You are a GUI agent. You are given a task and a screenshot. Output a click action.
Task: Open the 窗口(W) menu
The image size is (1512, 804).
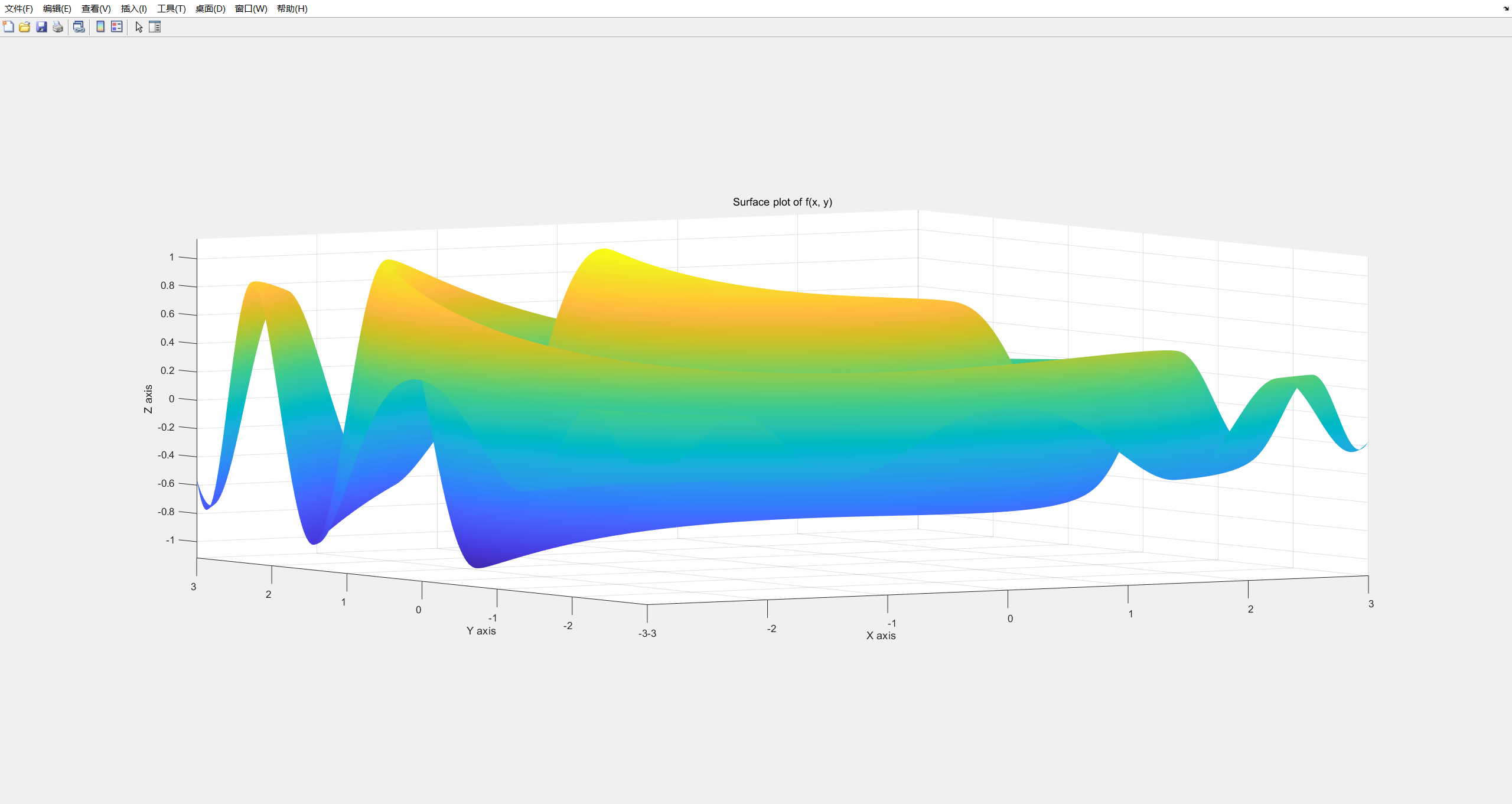[x=251, y=8]
